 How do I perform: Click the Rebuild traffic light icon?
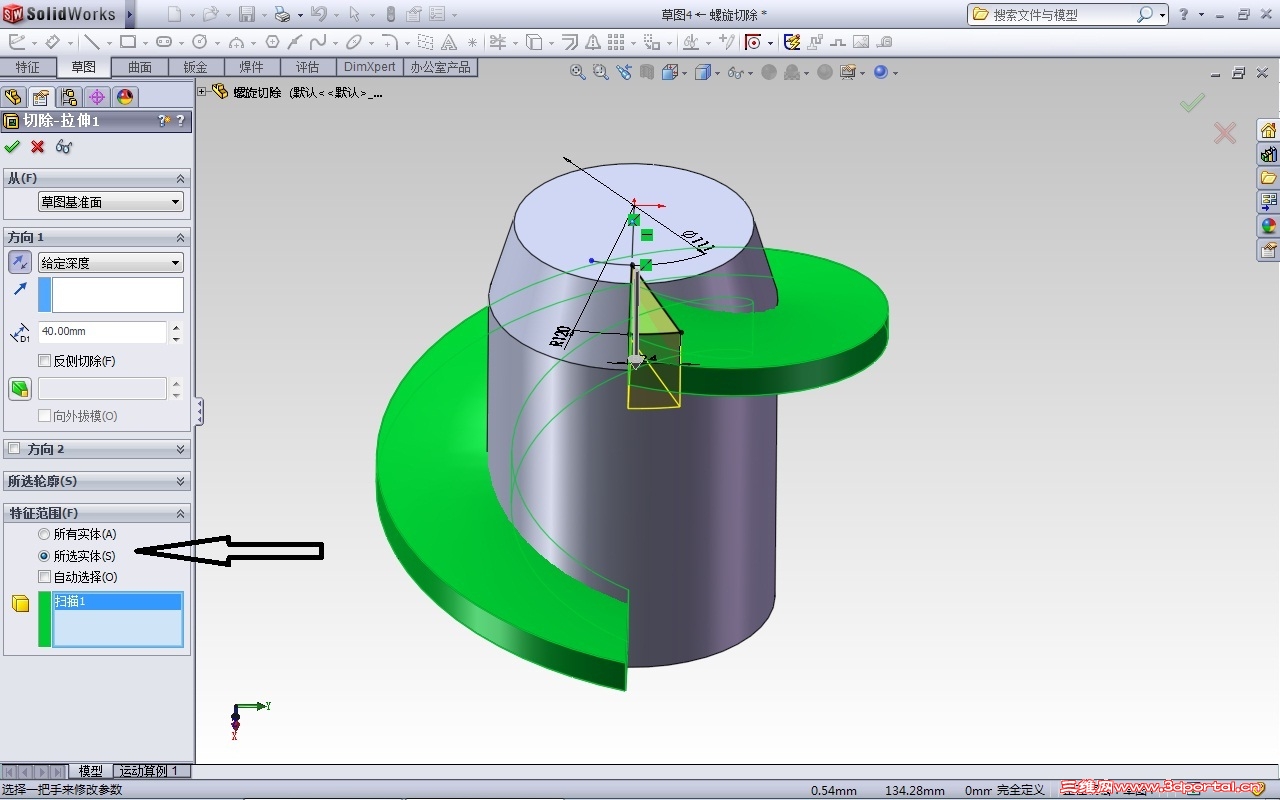390,14
